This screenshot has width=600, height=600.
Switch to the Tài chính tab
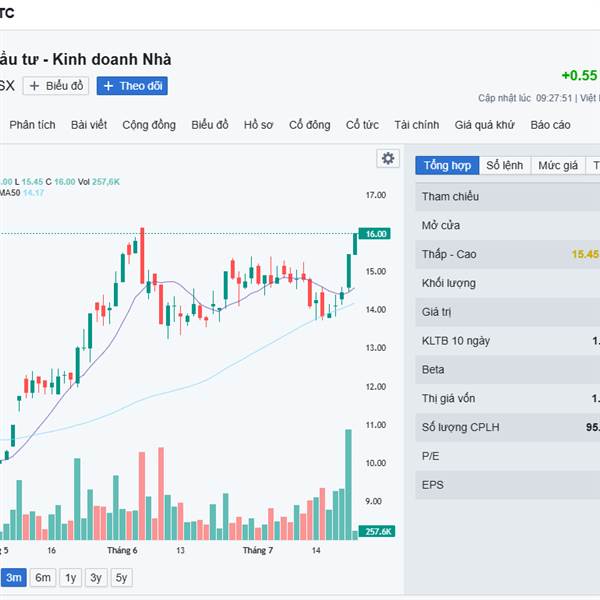coord(417,125)
